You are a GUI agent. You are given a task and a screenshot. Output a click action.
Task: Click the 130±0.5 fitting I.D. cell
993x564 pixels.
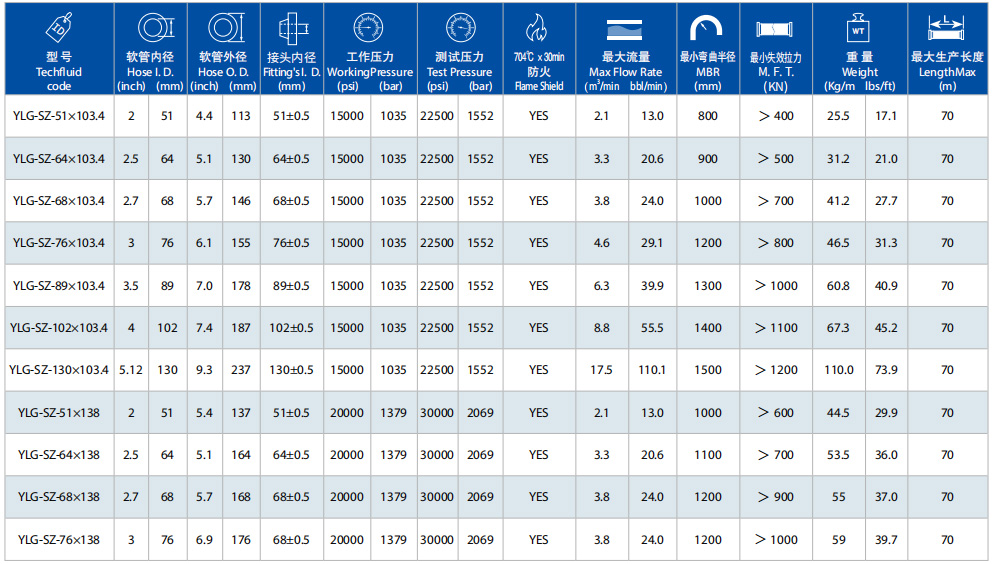pos(291,370)
